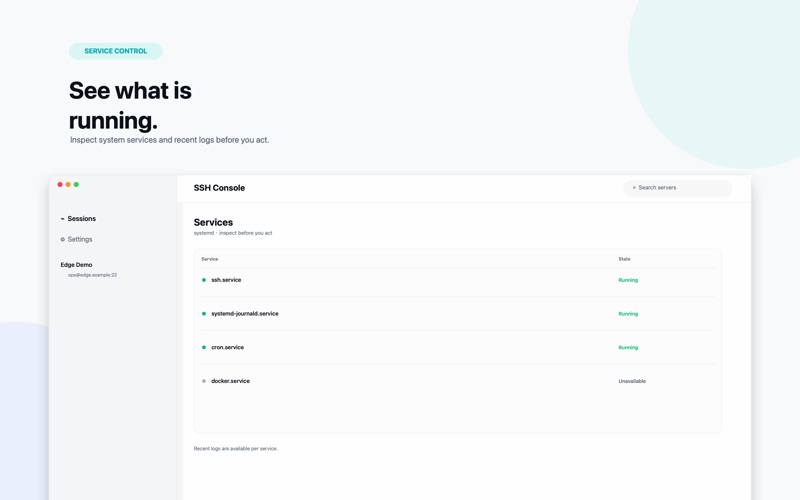The image size is (800, 500).
Task: Focus the Search servers field
Action: click(678, 188)
